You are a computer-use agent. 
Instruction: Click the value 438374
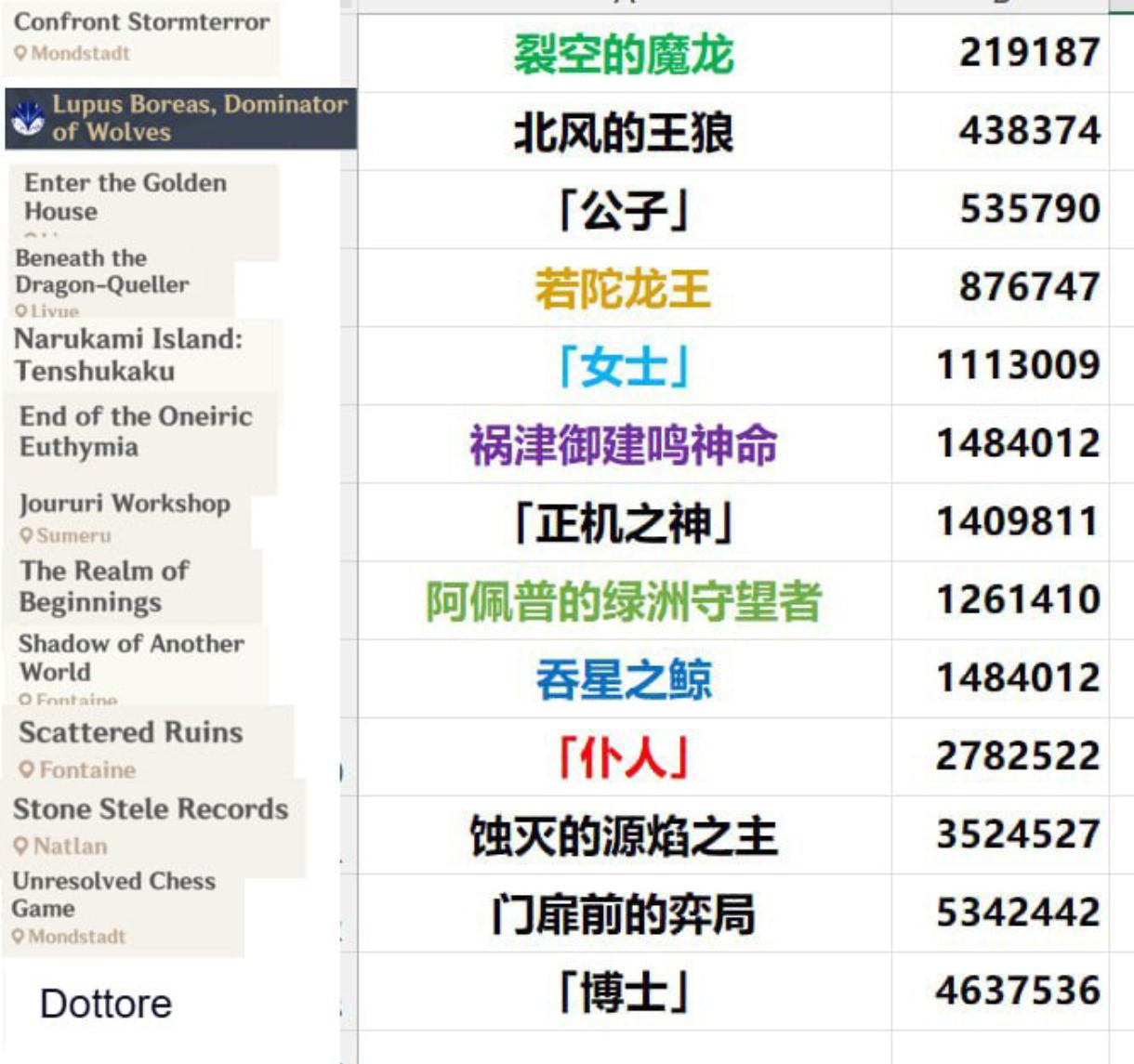pyautogui.click(x=1029, y=130)
